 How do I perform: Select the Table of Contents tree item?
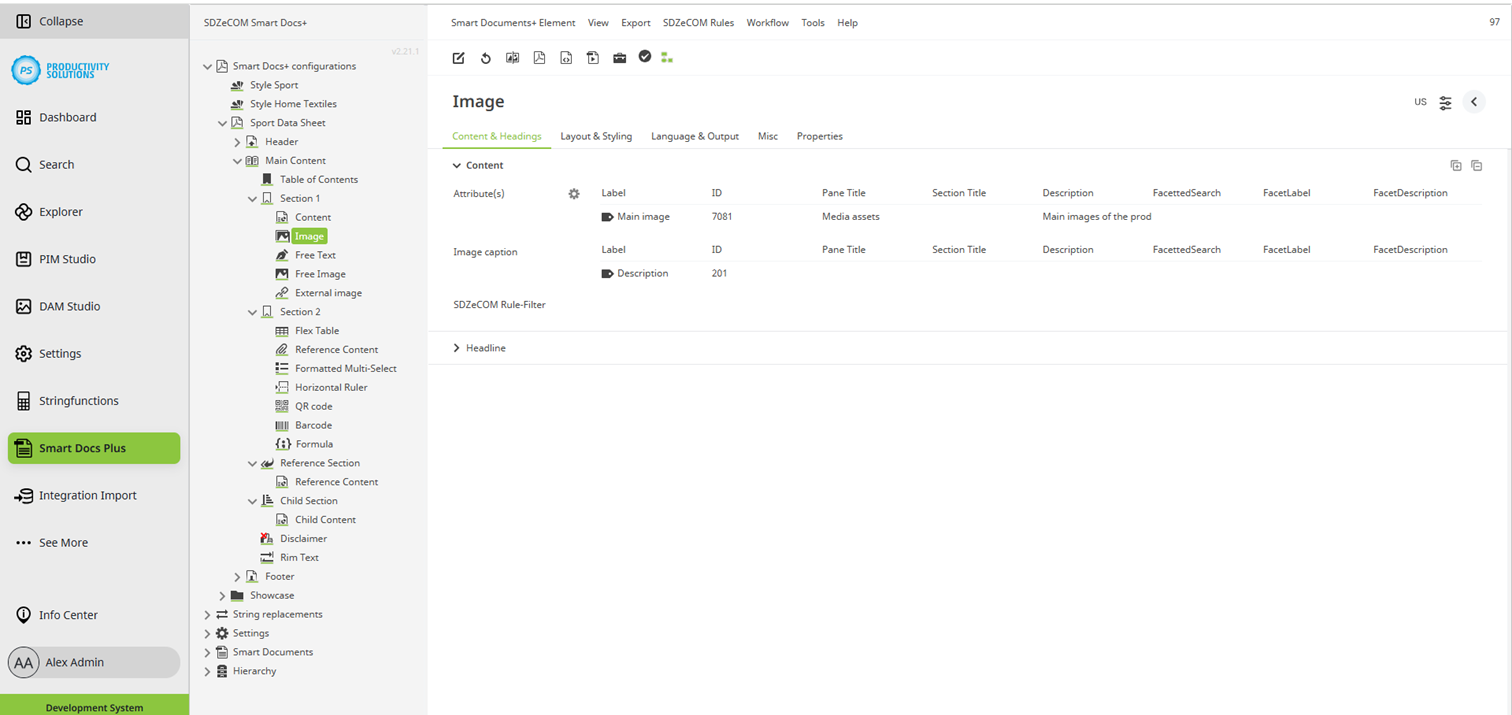tap(318, 180)
